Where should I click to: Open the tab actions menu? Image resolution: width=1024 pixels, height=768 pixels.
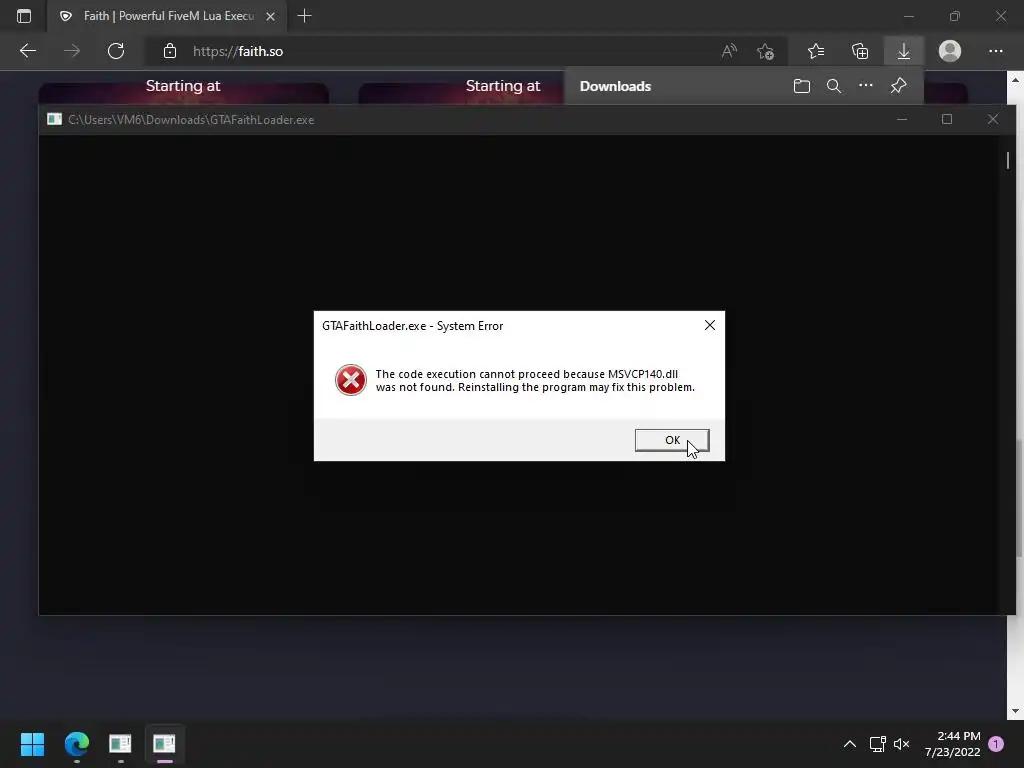click(24, 16)
